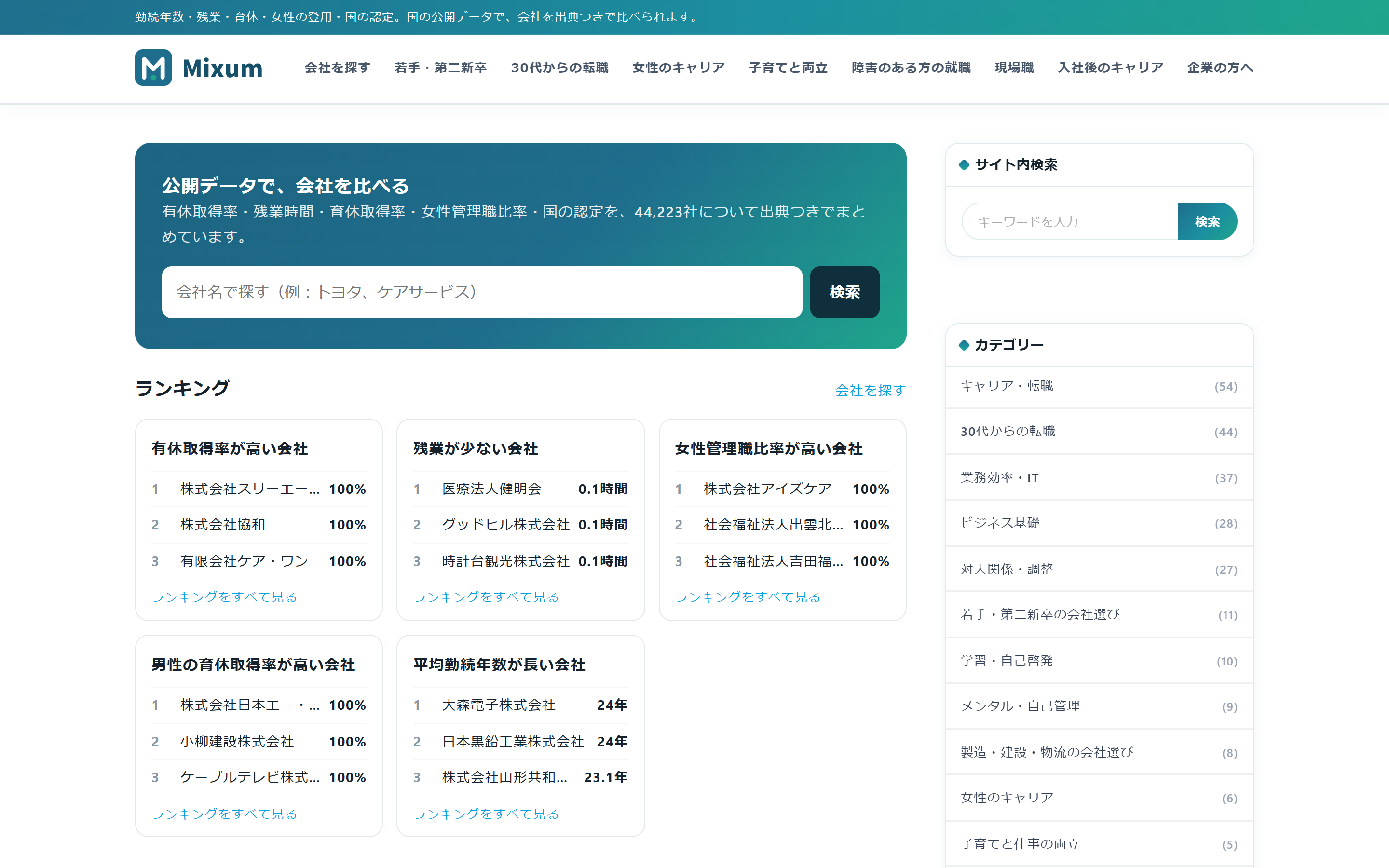Open 若手・第二新卒の会社選び category
Image resolution: width=1389 pixels, height=868 pixels.
point(1099,615)
